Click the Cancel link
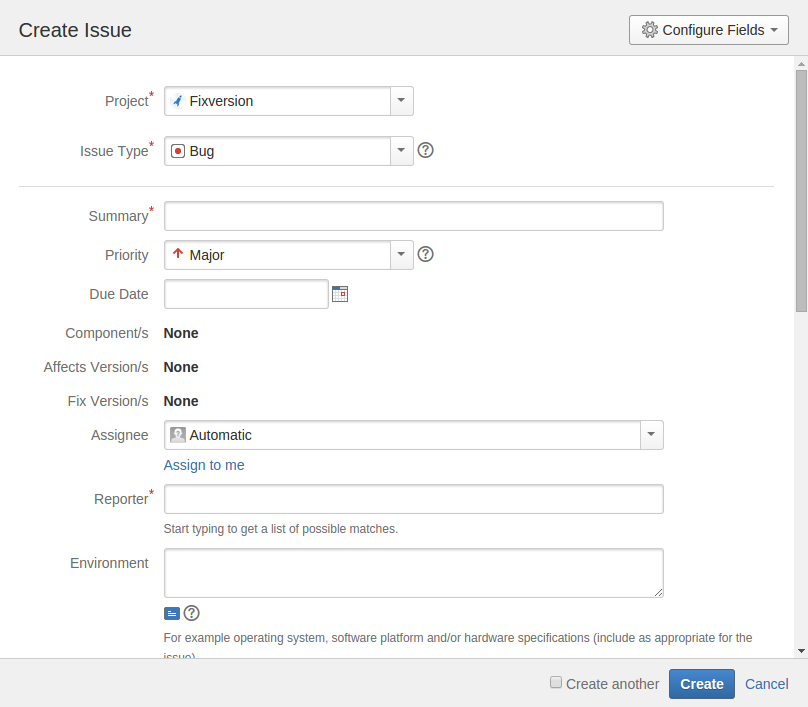Image resolution: width=808 pixels, height=707 pixels. coord(767,684)
